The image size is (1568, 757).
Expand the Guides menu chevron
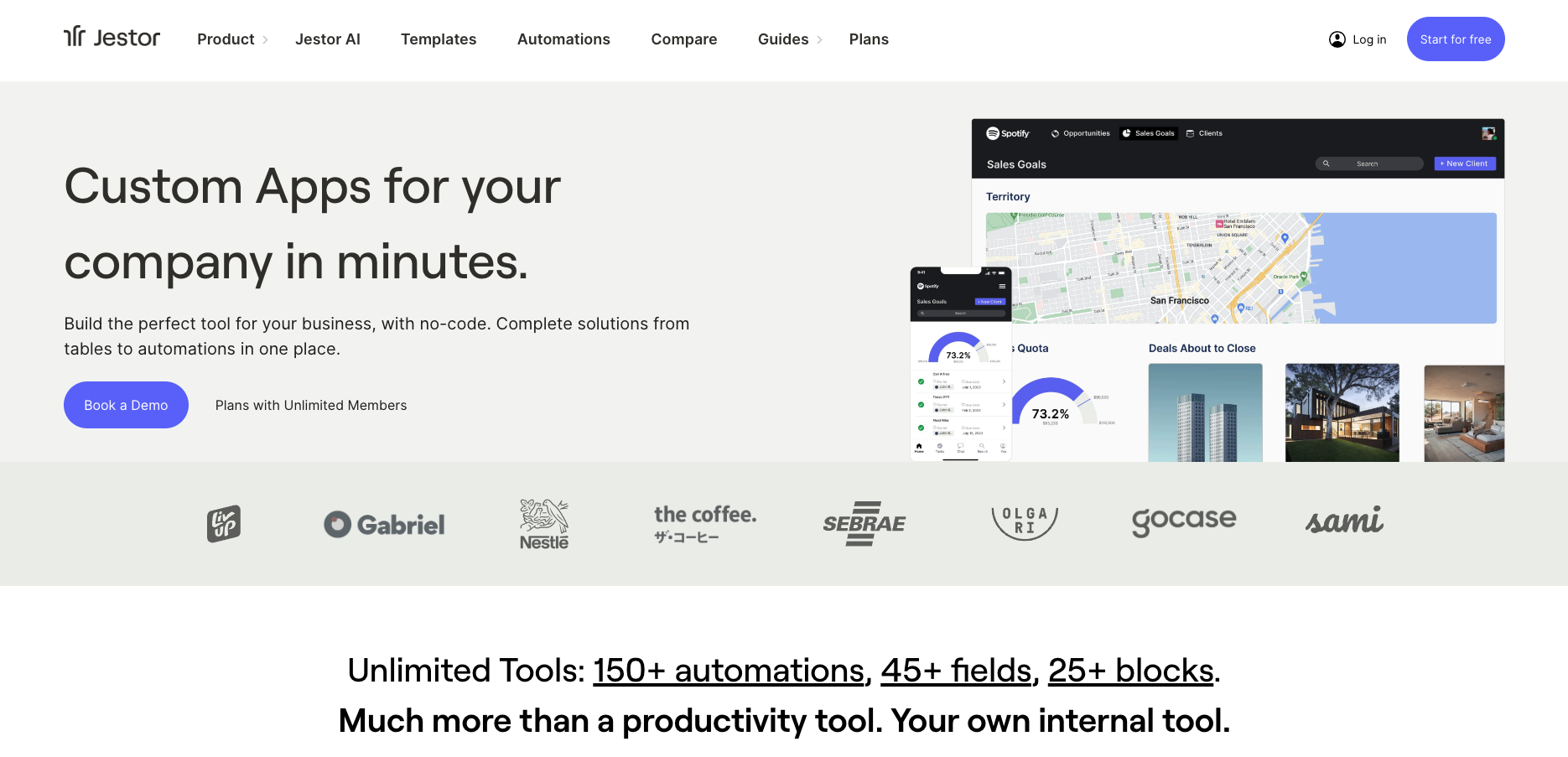click(x=819, y=39)
